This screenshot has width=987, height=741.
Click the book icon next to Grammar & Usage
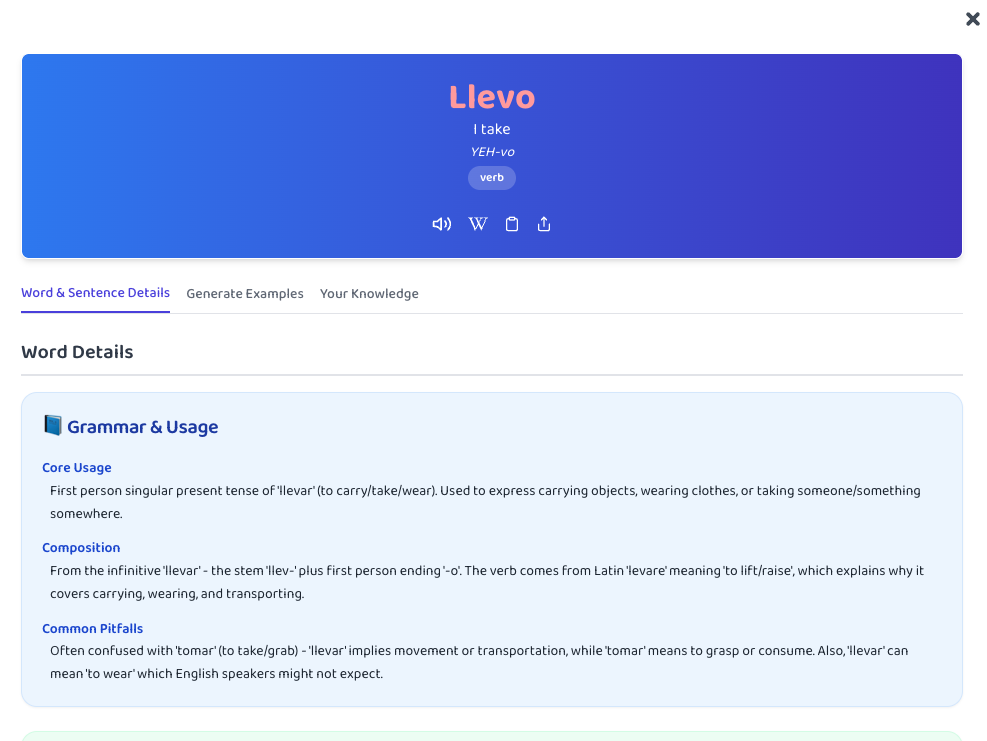(52, 425)
